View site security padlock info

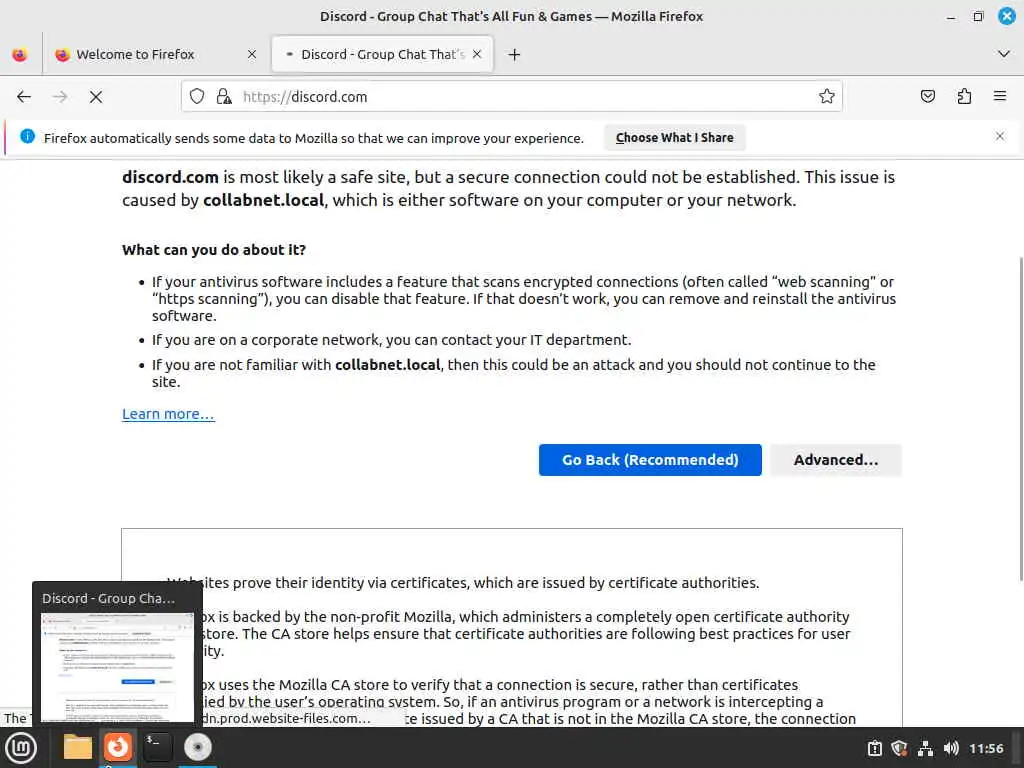(x=224, y=97)
